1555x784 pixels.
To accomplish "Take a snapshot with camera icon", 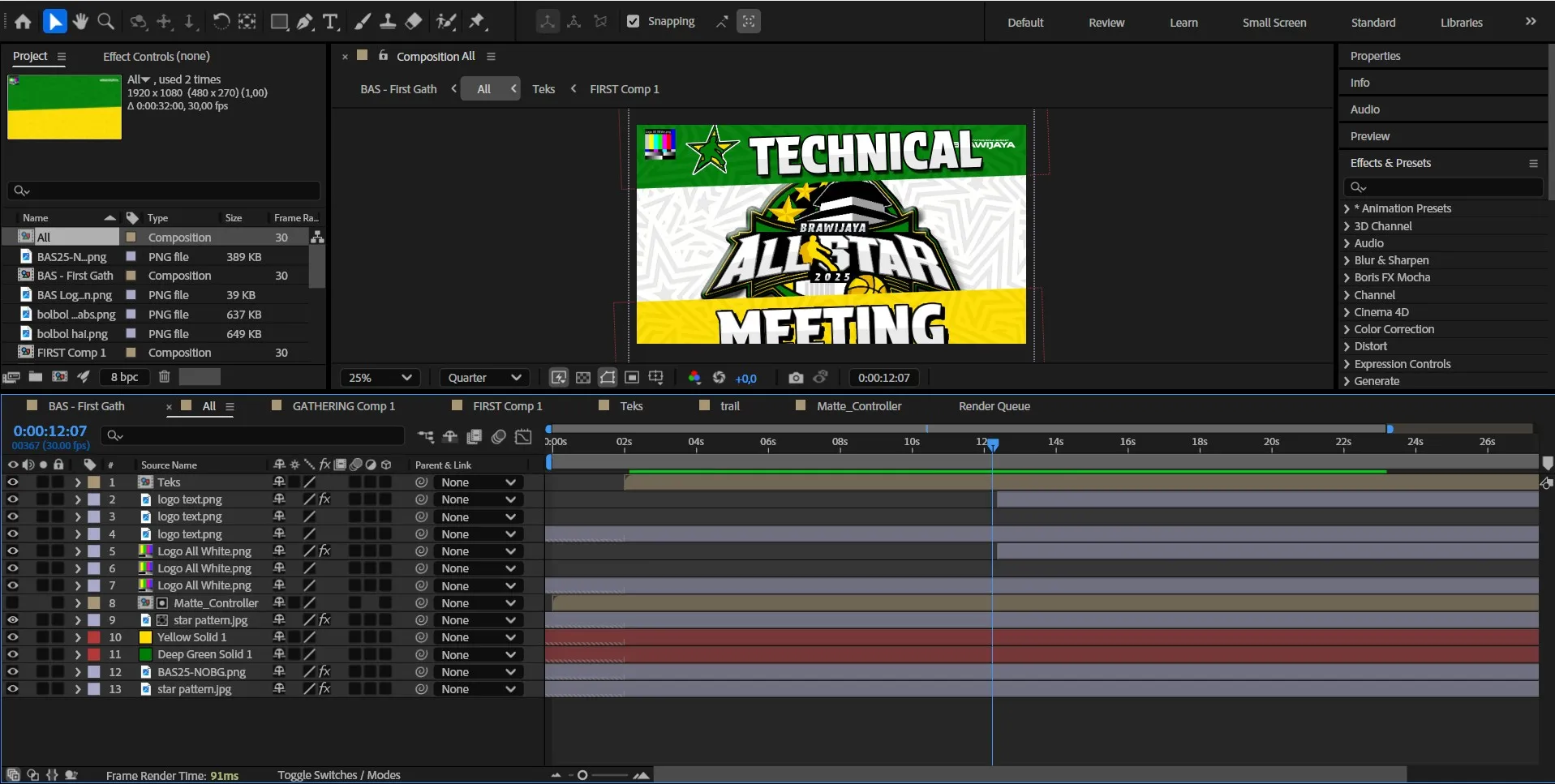I will tap(796, 378).
